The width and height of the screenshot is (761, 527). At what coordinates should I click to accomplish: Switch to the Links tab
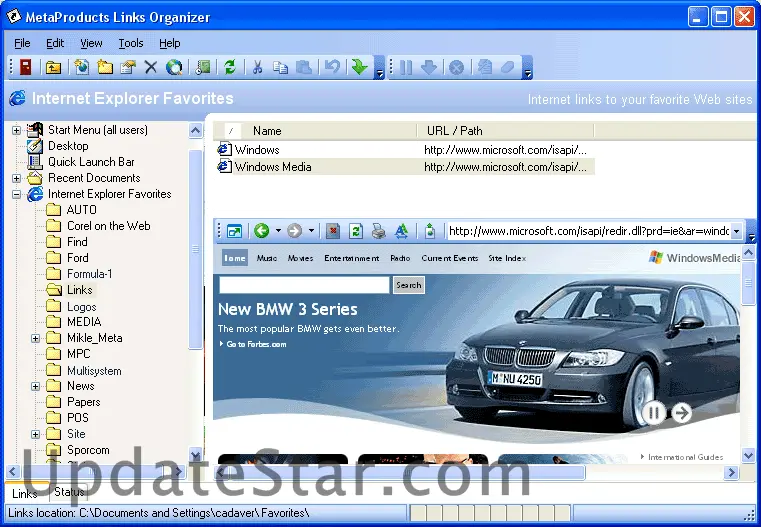[x=25, y=494]
